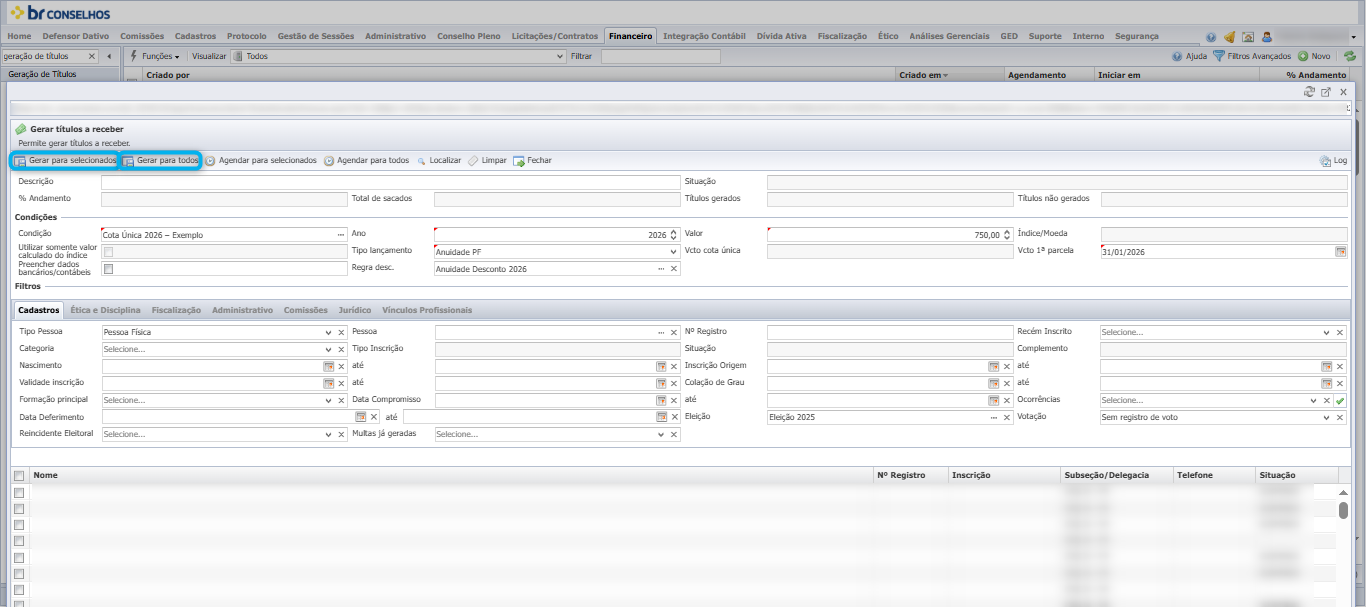
Task: Open the Nascimento date calendar icon
Action: point(328,366)
